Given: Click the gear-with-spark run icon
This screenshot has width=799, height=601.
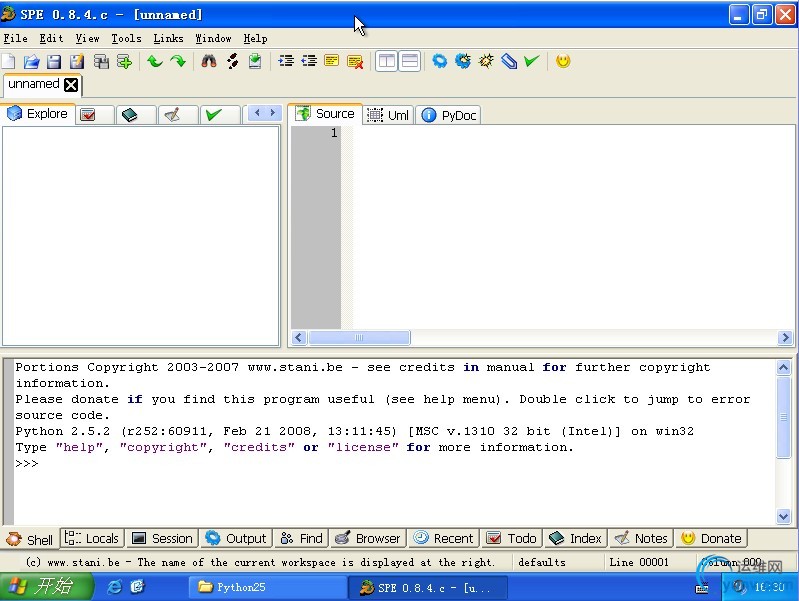Looking at the screenshot, I should [463, 62].
